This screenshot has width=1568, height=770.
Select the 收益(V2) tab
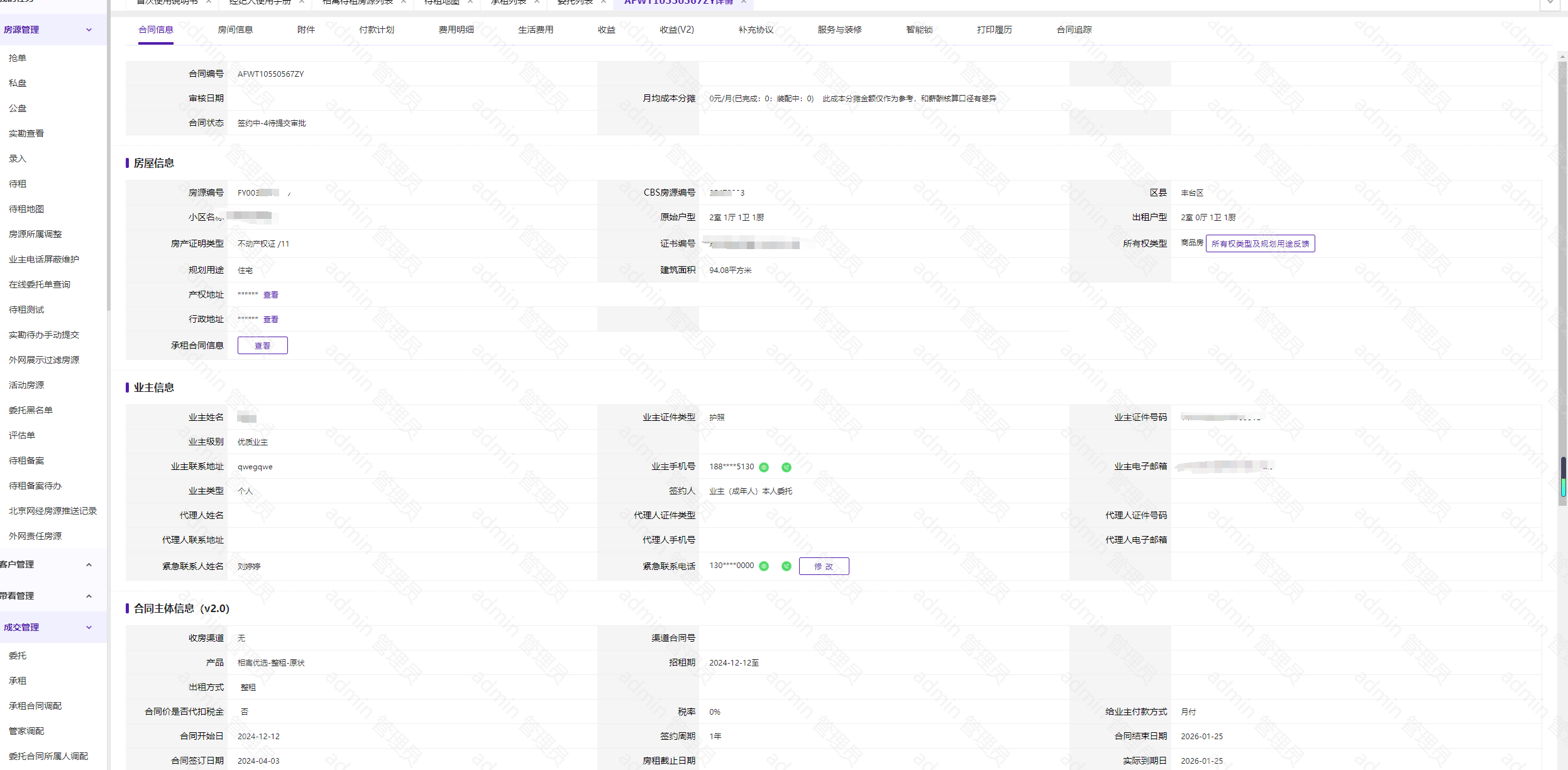tap(677, 30)
